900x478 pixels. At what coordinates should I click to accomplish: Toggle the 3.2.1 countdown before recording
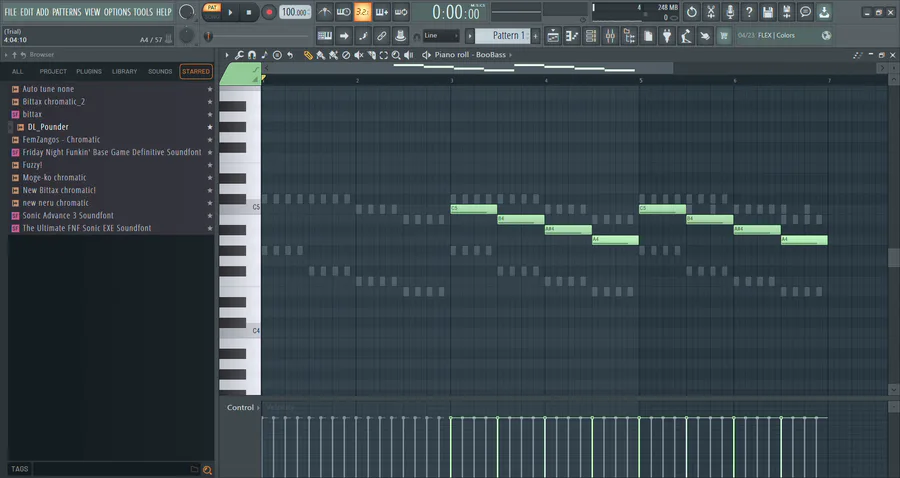(362, 11)
